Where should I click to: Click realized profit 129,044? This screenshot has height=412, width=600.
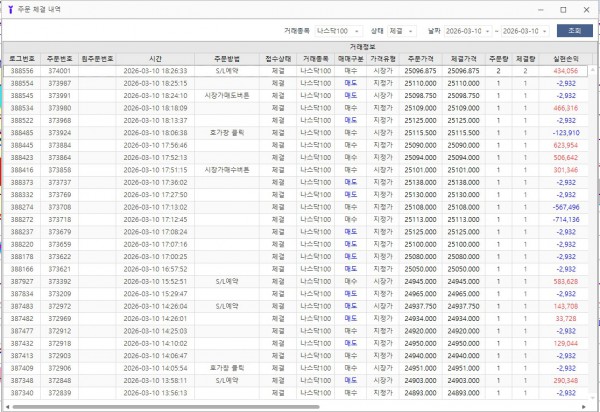[566, 343]
